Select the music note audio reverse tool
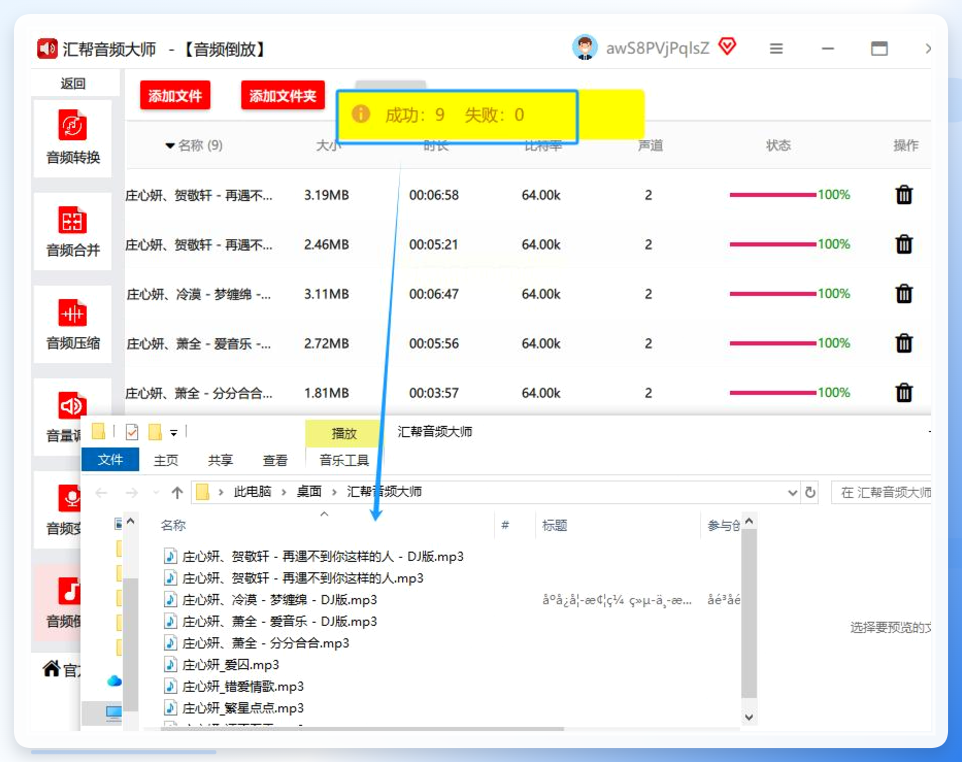The width and height of the screenshot is (962, 762). pos(69,591)
